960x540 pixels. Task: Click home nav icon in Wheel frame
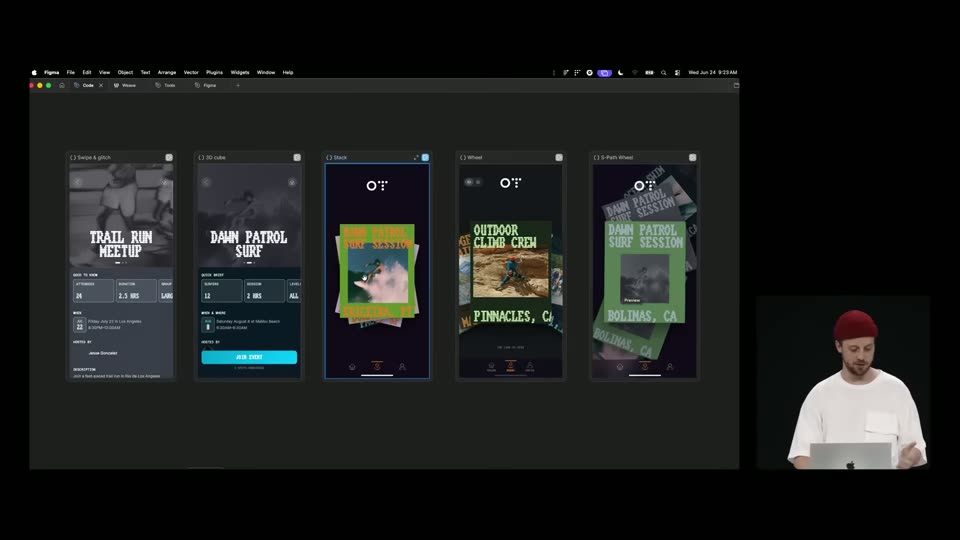pos(491,366)
